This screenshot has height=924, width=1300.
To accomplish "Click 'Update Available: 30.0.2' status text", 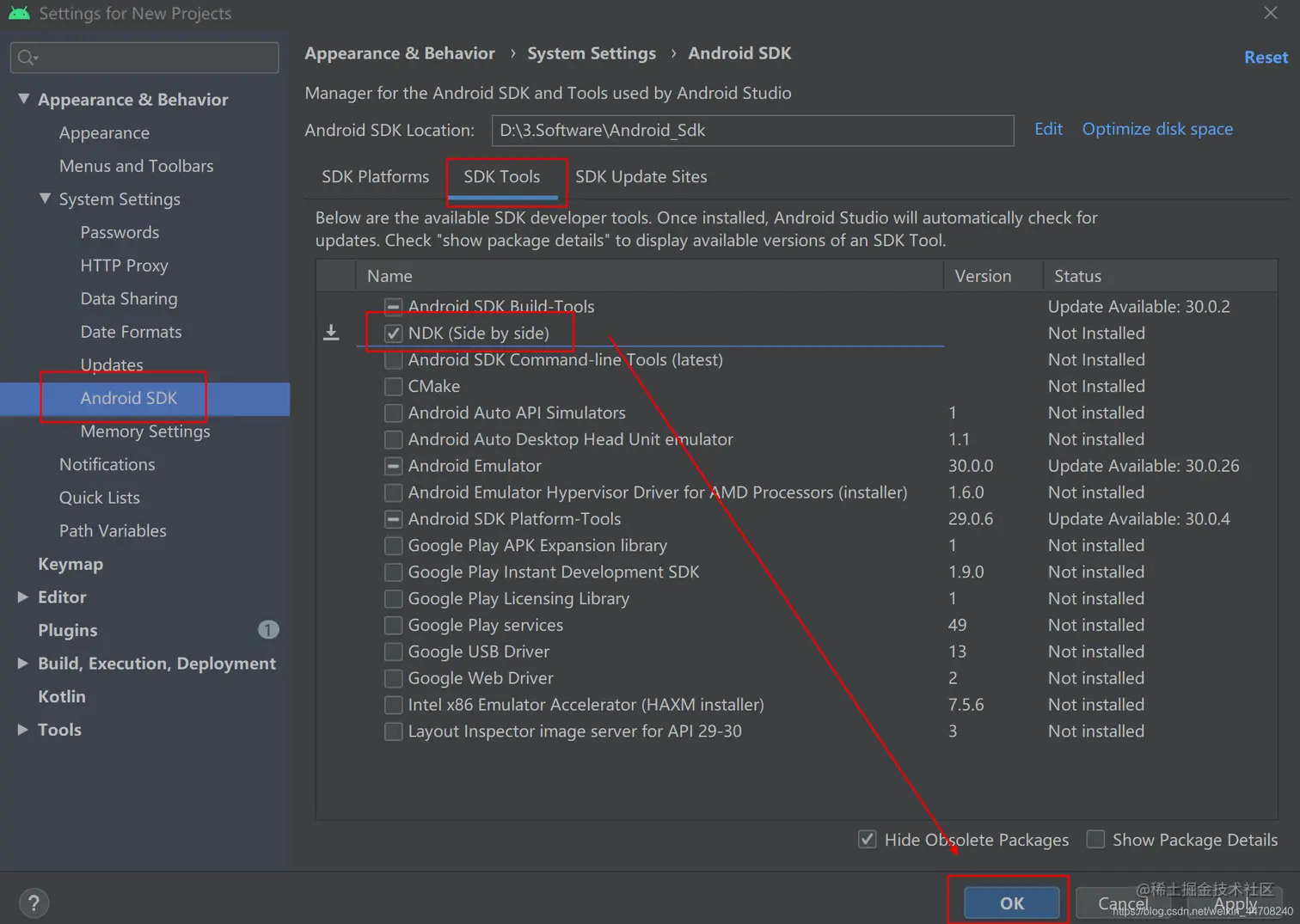I will (x=1138, y=307).
